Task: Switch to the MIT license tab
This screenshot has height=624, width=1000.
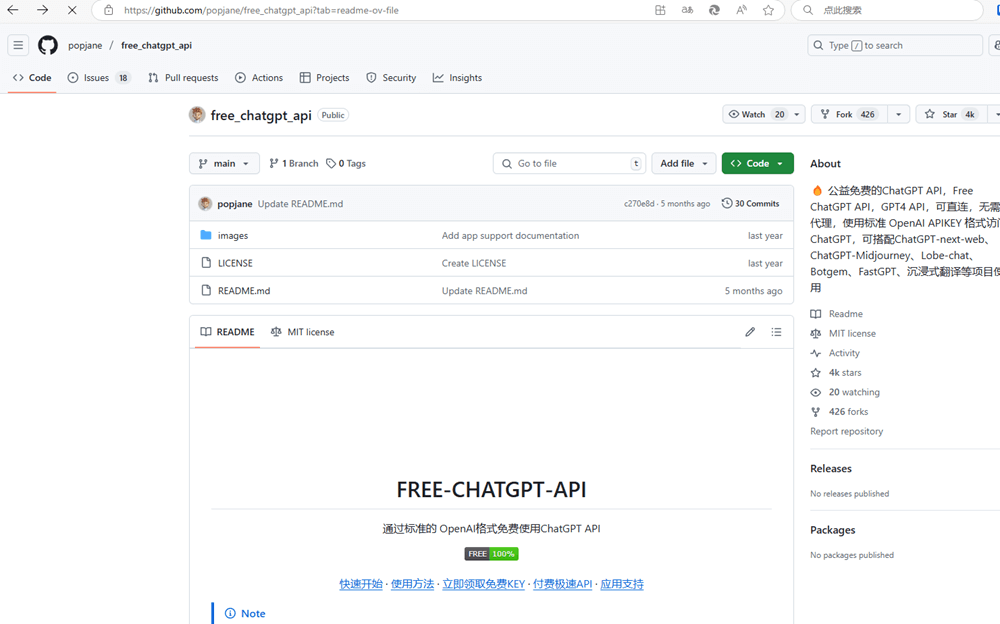Action: tap(302, 332)
